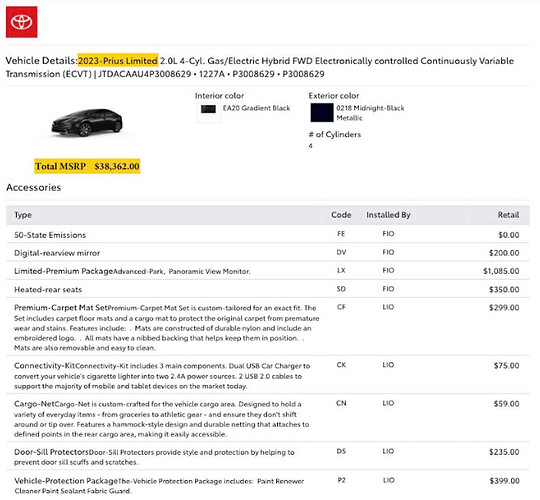Click the FE code cell
The image size is (540, 500).
point(341,234)
